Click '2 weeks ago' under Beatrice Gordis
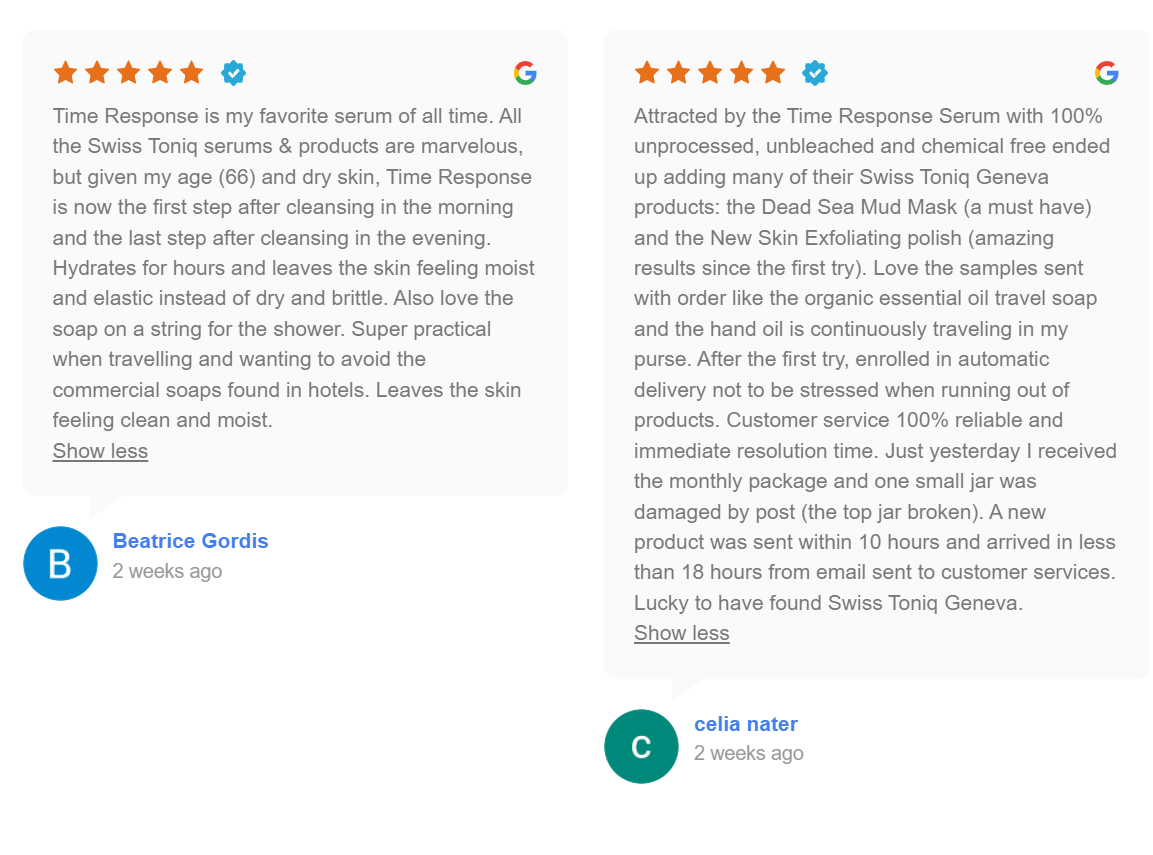This screenshot has height=855, width=1153. 167,571
